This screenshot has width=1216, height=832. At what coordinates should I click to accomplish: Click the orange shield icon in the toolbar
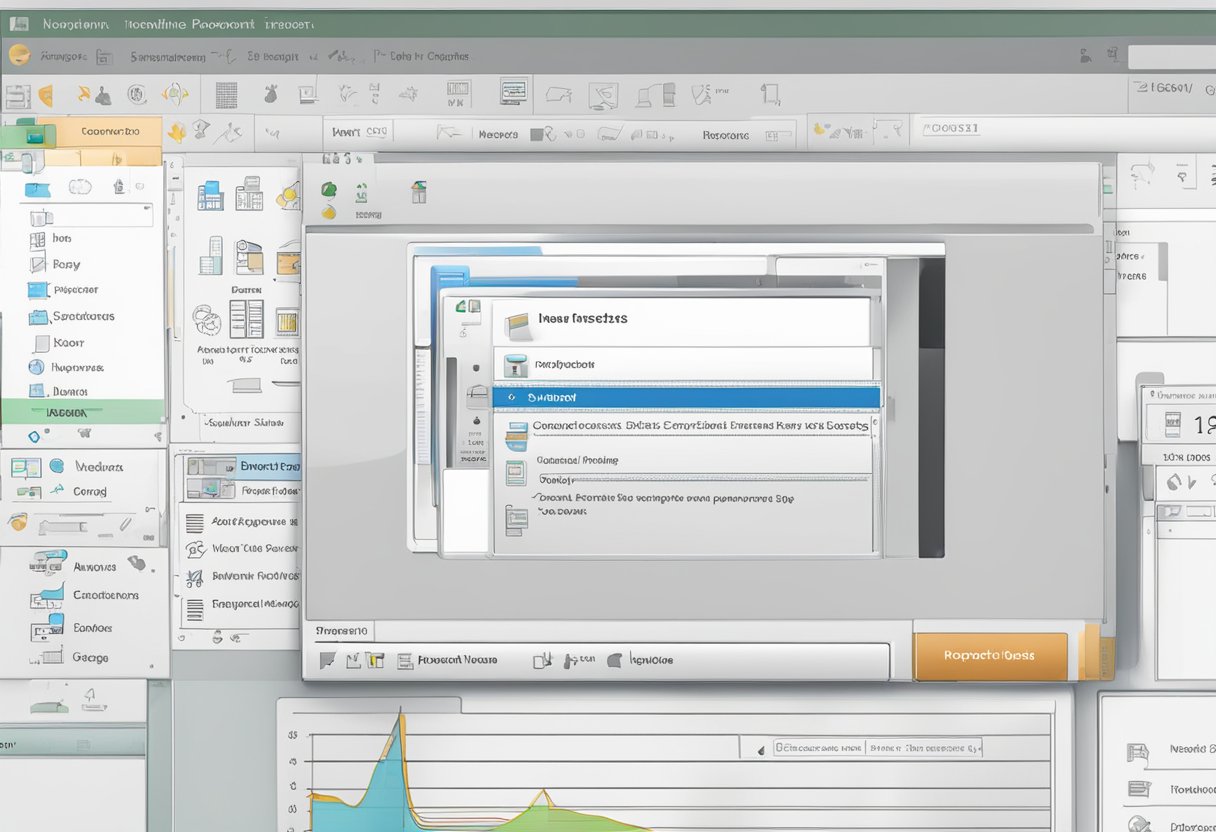pos(44,96)
